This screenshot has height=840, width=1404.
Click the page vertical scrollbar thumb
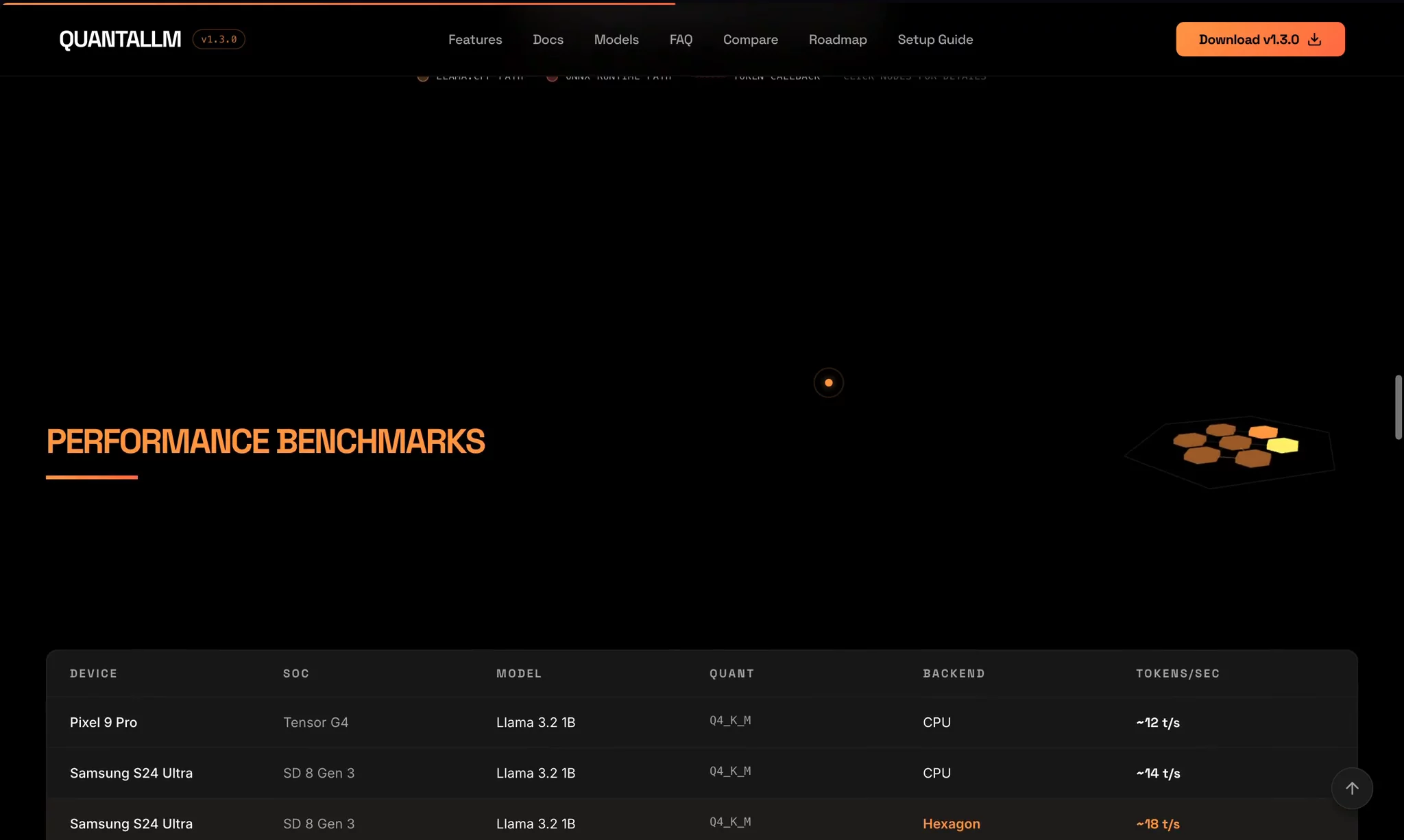coord(1399,407)
